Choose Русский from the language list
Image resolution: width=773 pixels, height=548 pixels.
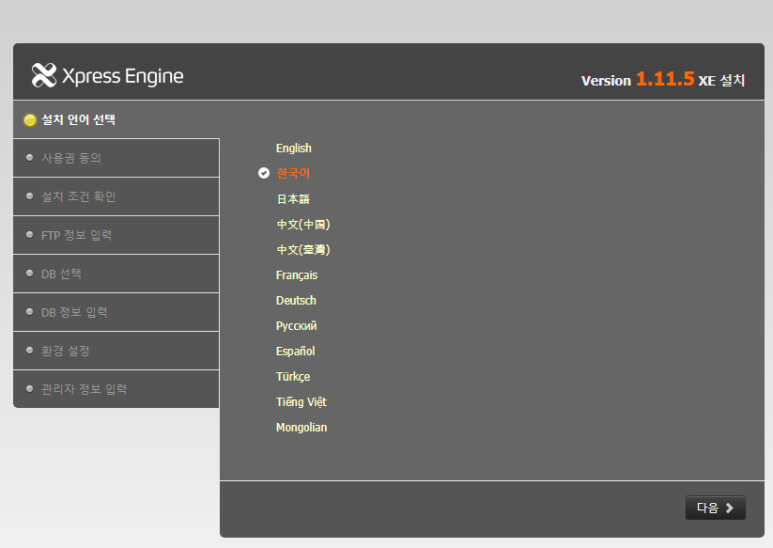(296, 326)
